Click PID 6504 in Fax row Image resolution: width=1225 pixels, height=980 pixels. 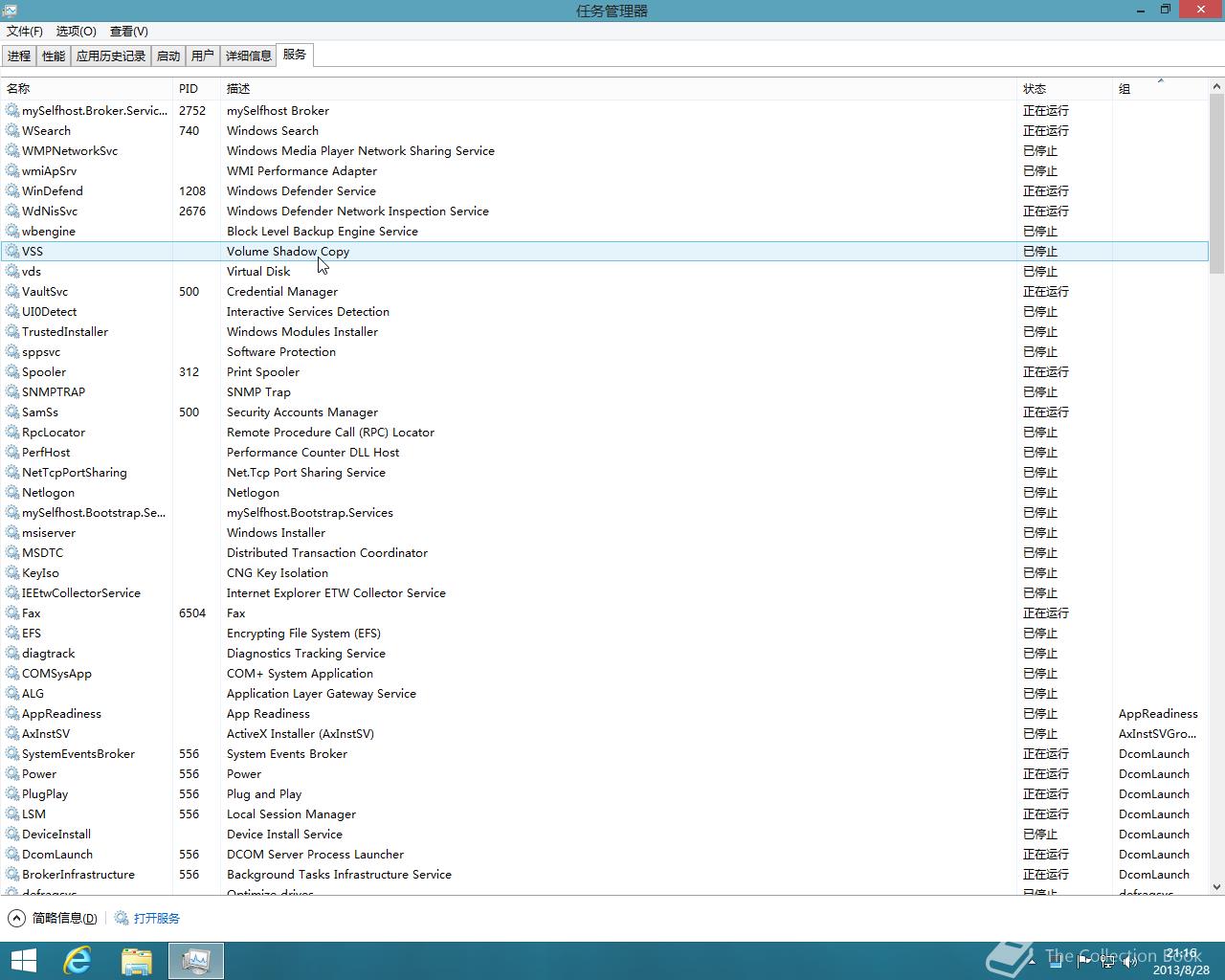point(192,613)
